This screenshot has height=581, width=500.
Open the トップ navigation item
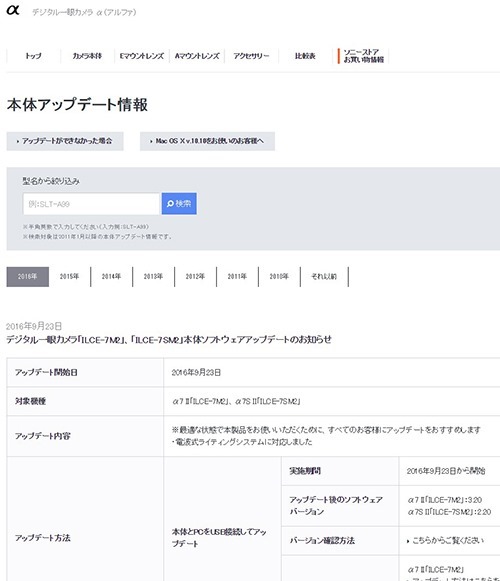point(33,56)
